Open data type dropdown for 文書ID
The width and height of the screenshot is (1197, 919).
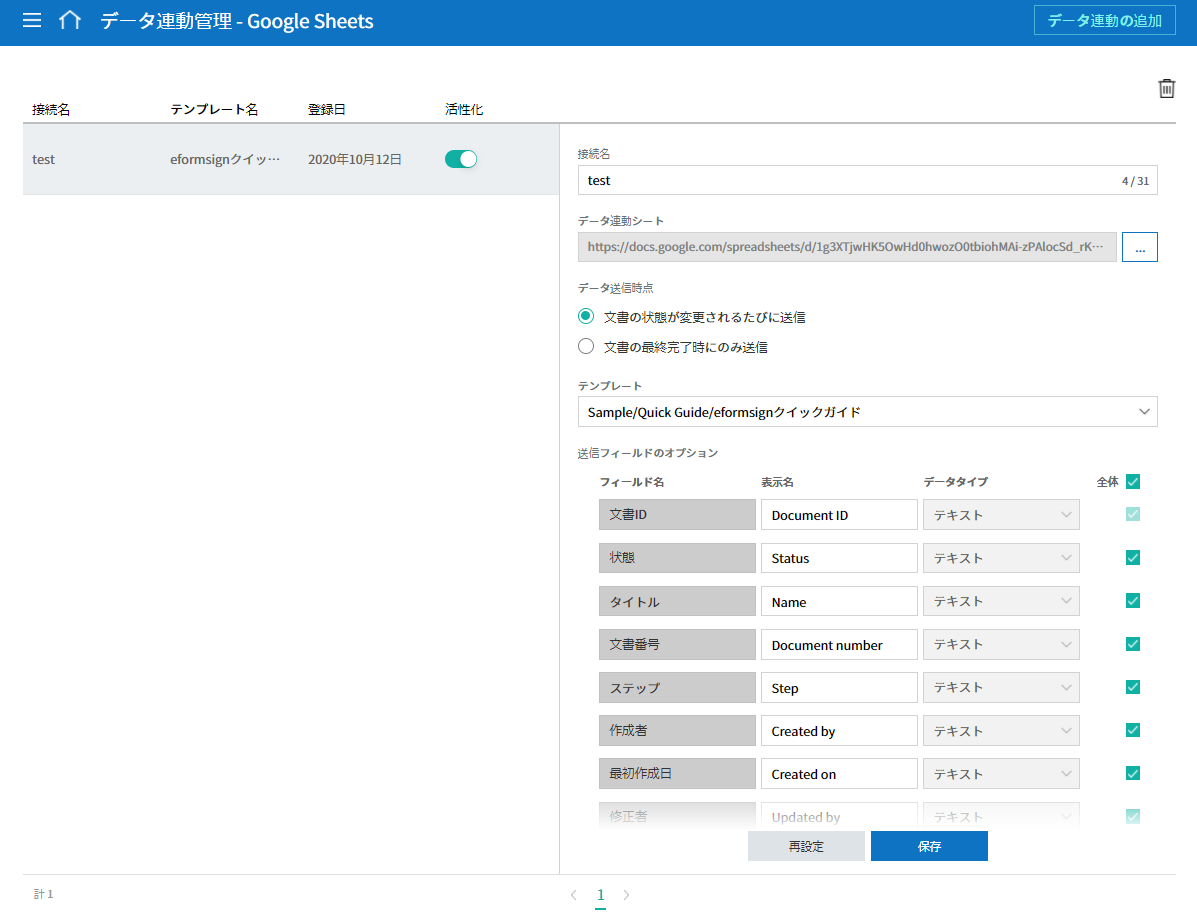click(x=1001, y=514)
